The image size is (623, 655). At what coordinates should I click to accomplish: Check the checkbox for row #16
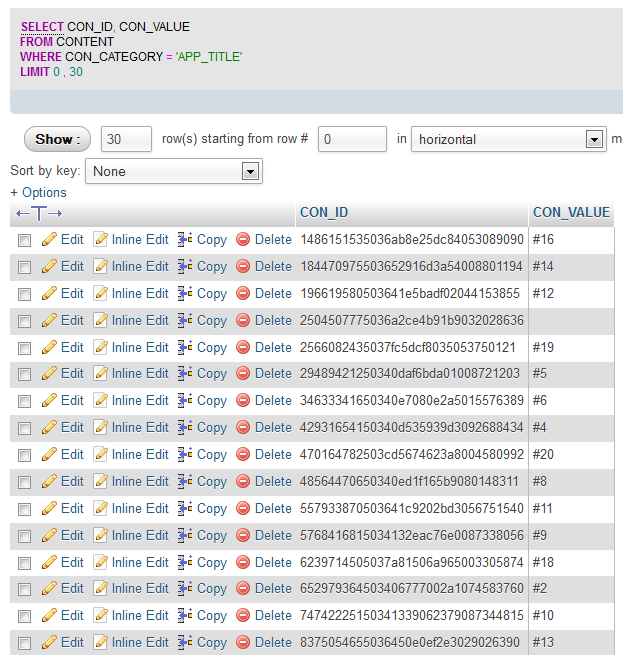click(24, 241)
